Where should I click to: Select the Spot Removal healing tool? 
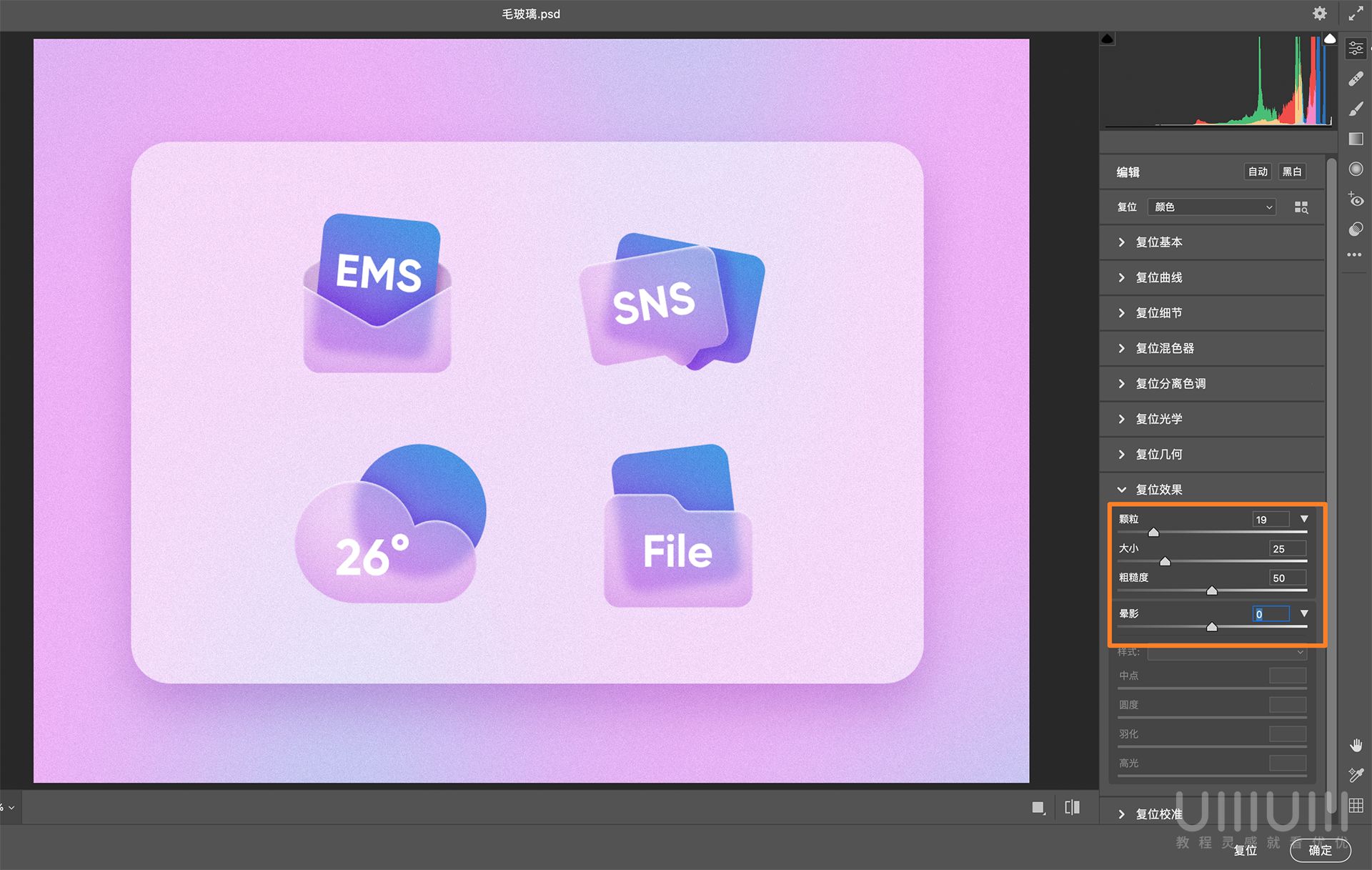(1356, 79)
